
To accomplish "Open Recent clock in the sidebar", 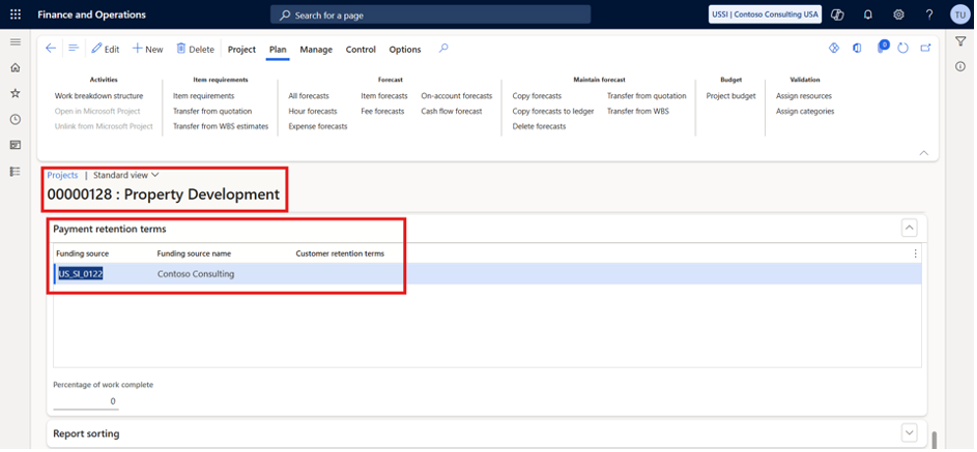I will click(x=16, y=119).
